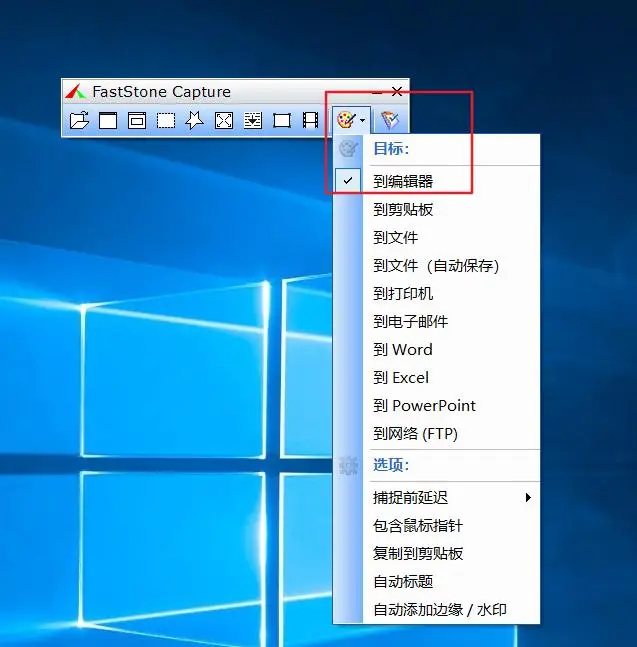Toggle 自动添加边缘 / 水印 option

[x=436, y=609]
